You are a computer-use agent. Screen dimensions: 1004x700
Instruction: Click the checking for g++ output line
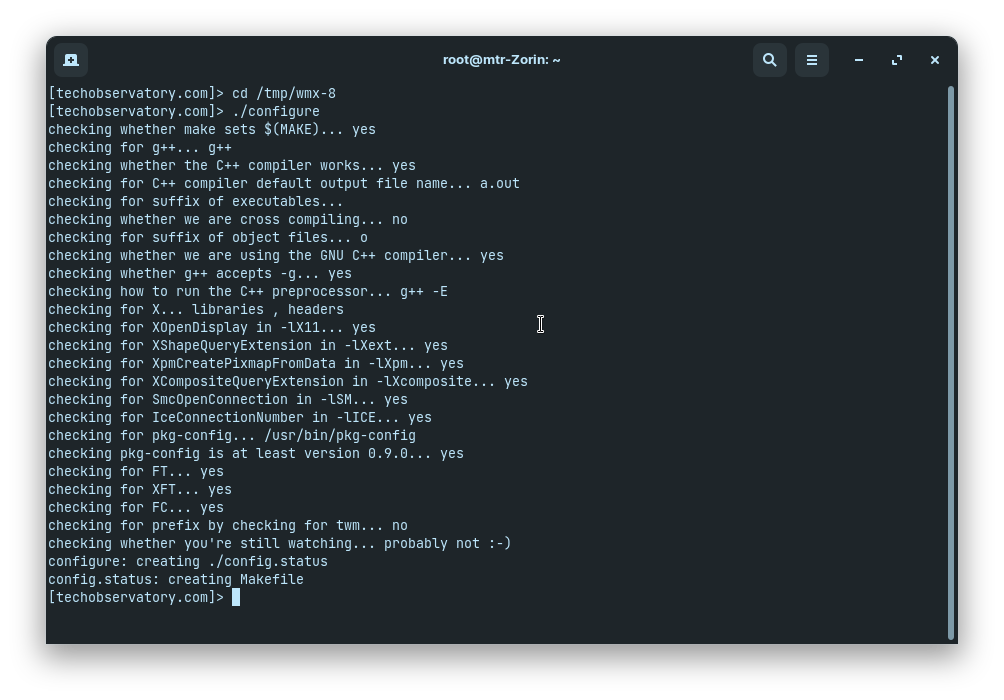click(140, 147)
